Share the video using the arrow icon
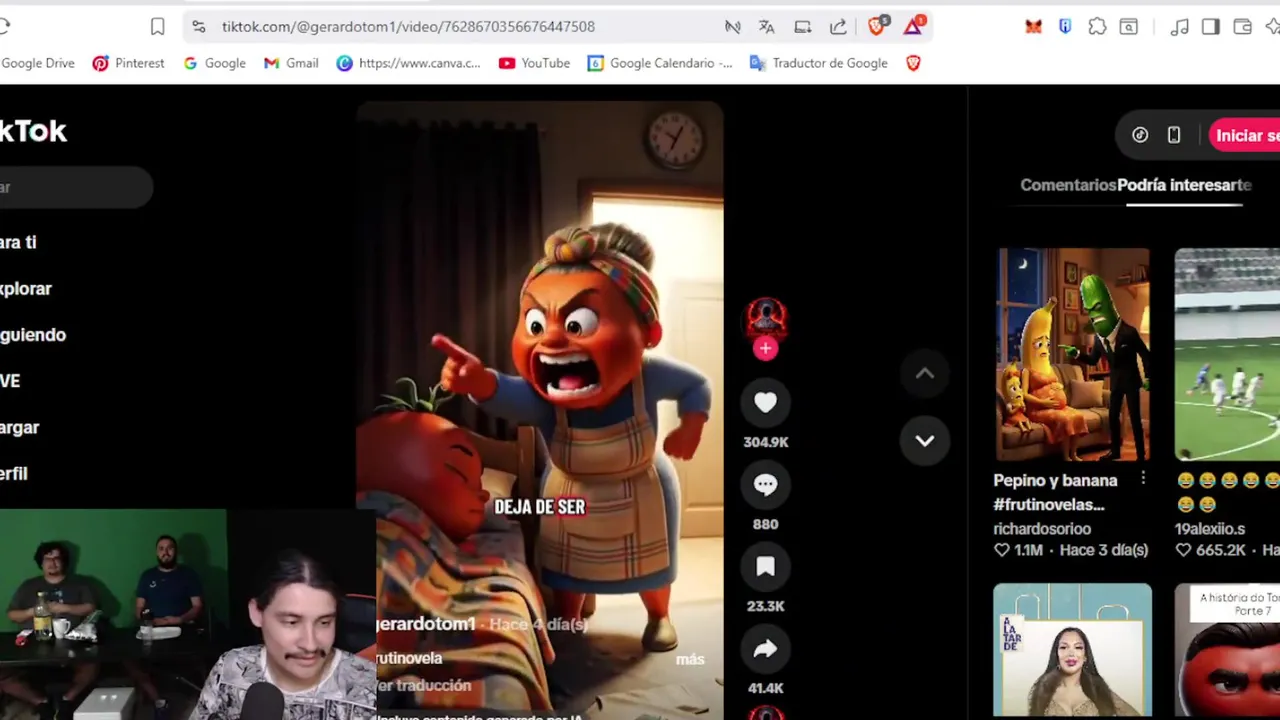 coord(765,649)
